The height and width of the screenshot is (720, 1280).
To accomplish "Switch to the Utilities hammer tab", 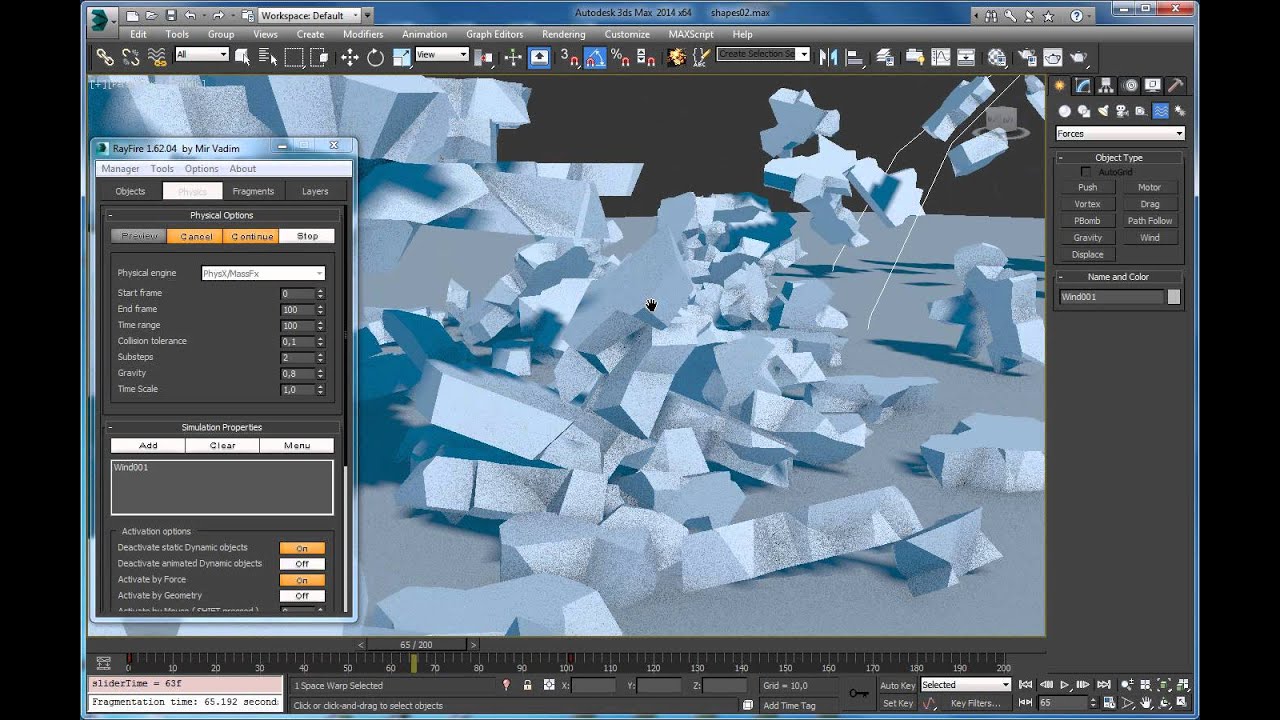I will pos(1176,86).
